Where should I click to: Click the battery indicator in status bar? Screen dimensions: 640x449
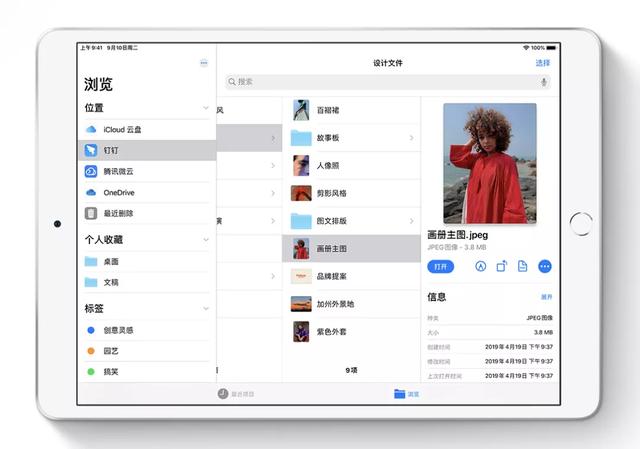tap(551, 48)
